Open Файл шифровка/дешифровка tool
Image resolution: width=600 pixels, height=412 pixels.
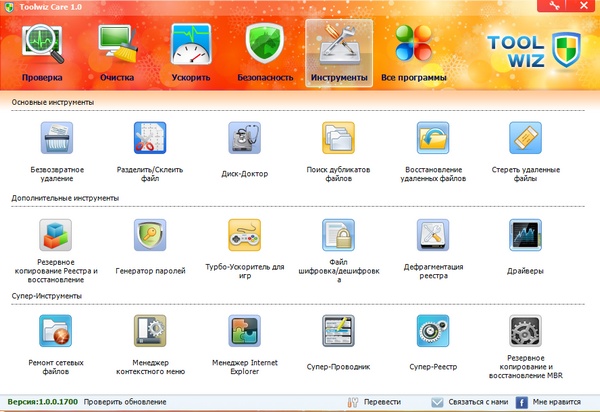337,236
